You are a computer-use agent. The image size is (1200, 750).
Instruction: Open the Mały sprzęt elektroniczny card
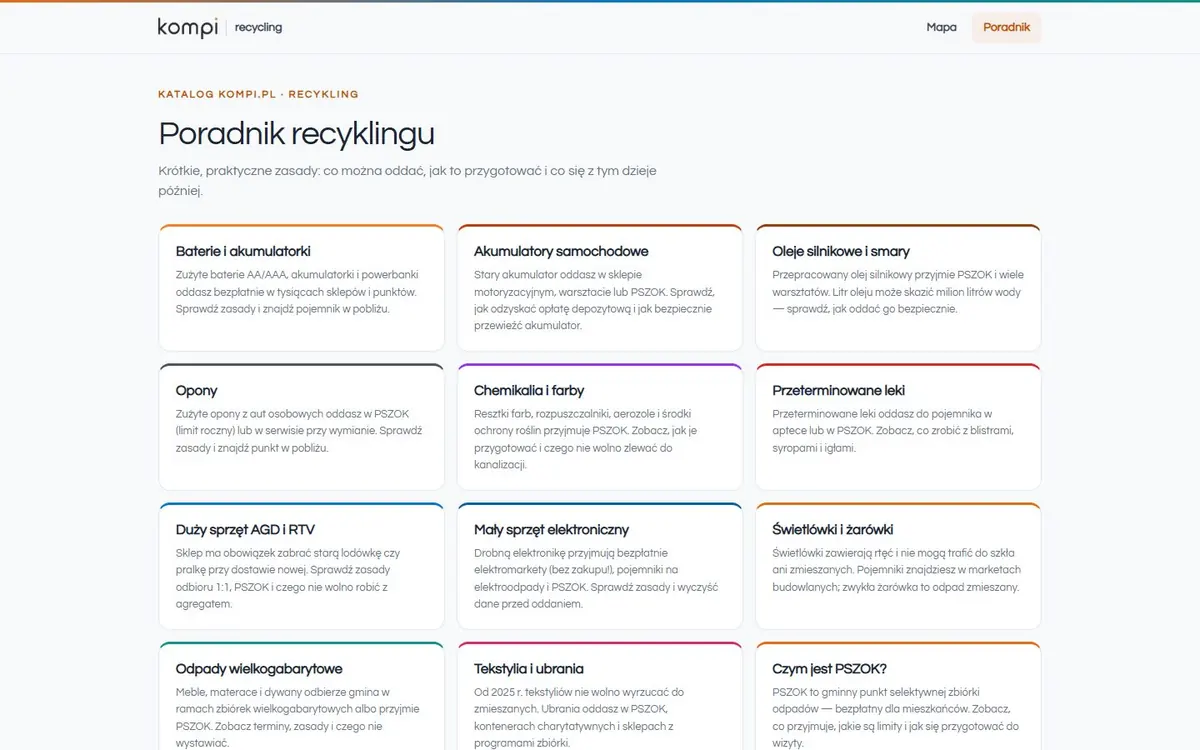click(600, 566)
